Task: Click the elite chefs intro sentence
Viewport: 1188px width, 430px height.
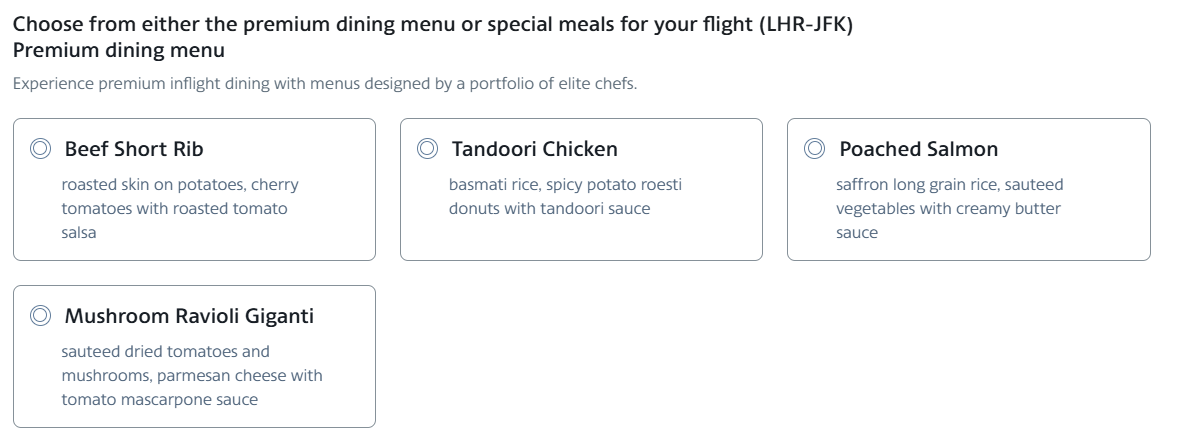Action: tap(325, 83)
